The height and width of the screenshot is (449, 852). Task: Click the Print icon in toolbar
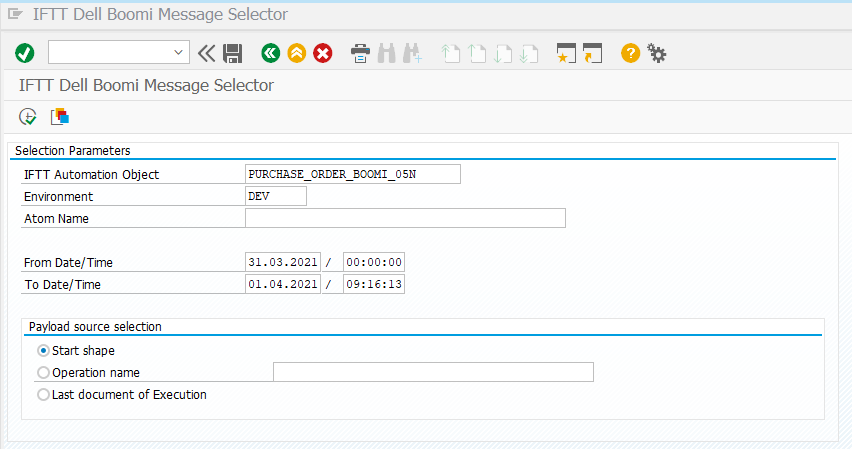[360, 53]
